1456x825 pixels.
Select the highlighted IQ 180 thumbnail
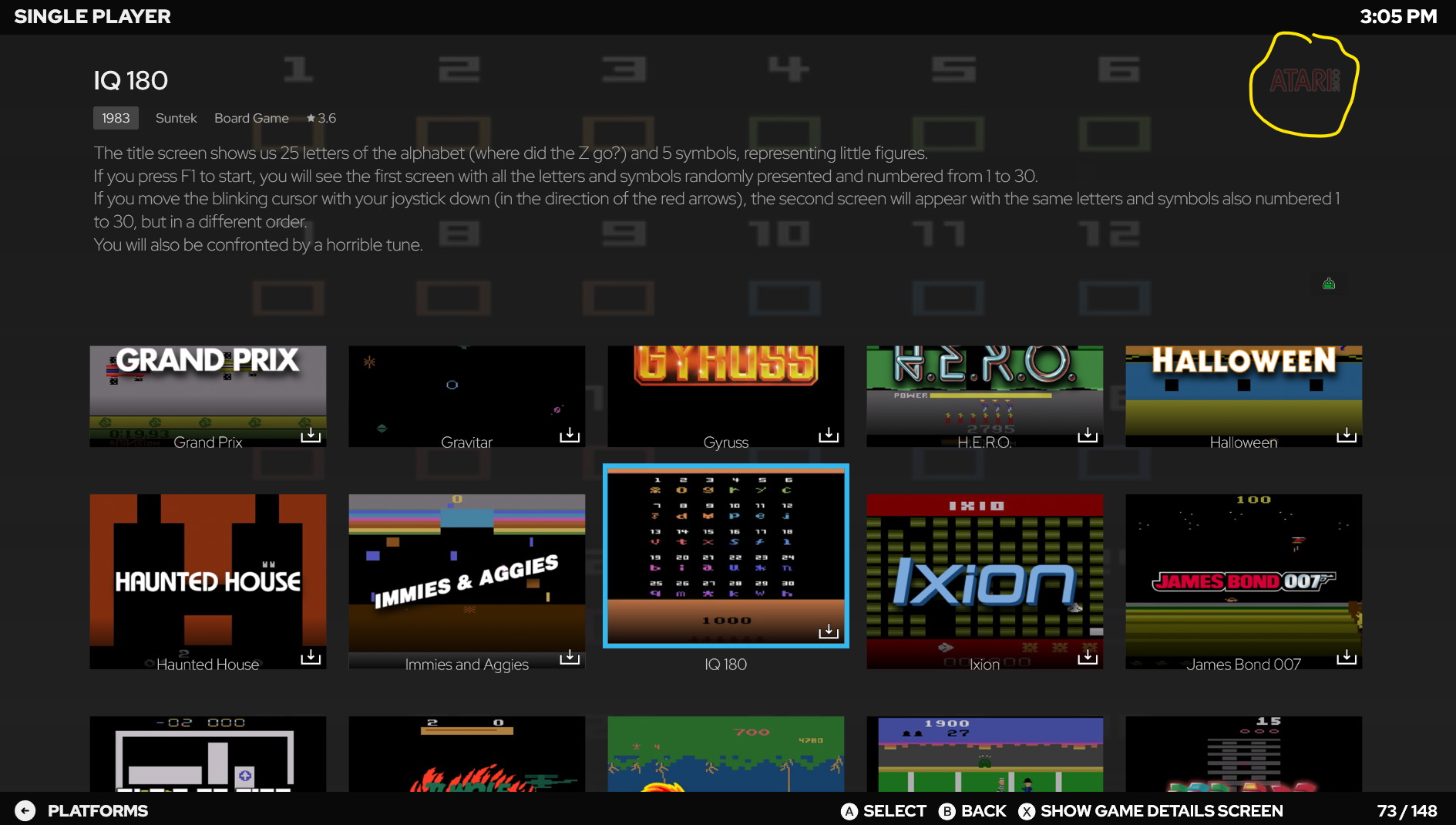[x=726, y=556]
